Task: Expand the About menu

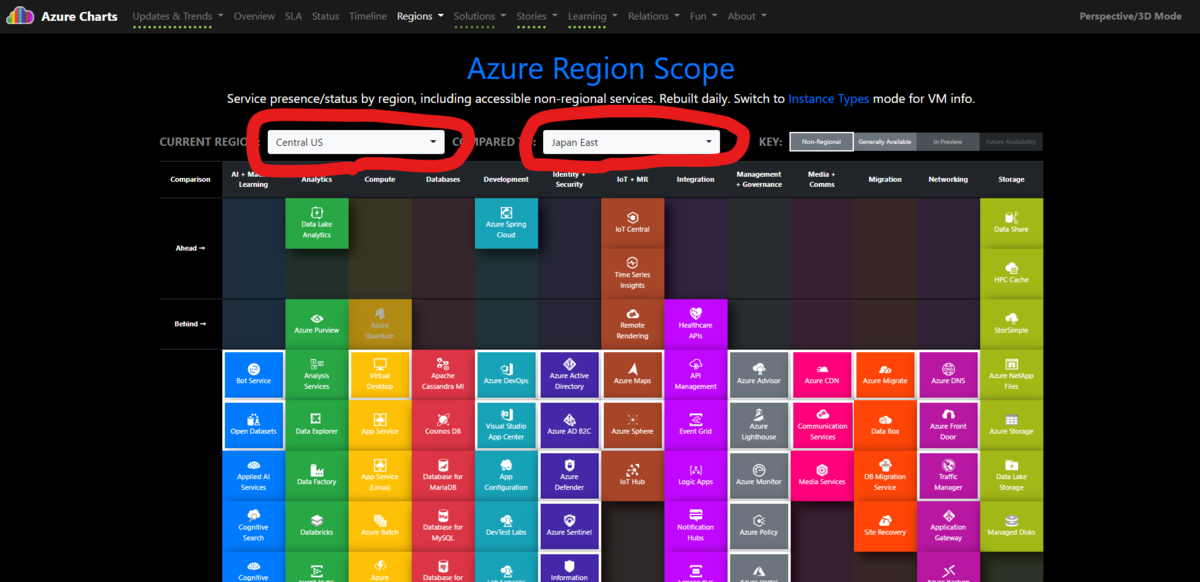Action: [x=747, y=16]
